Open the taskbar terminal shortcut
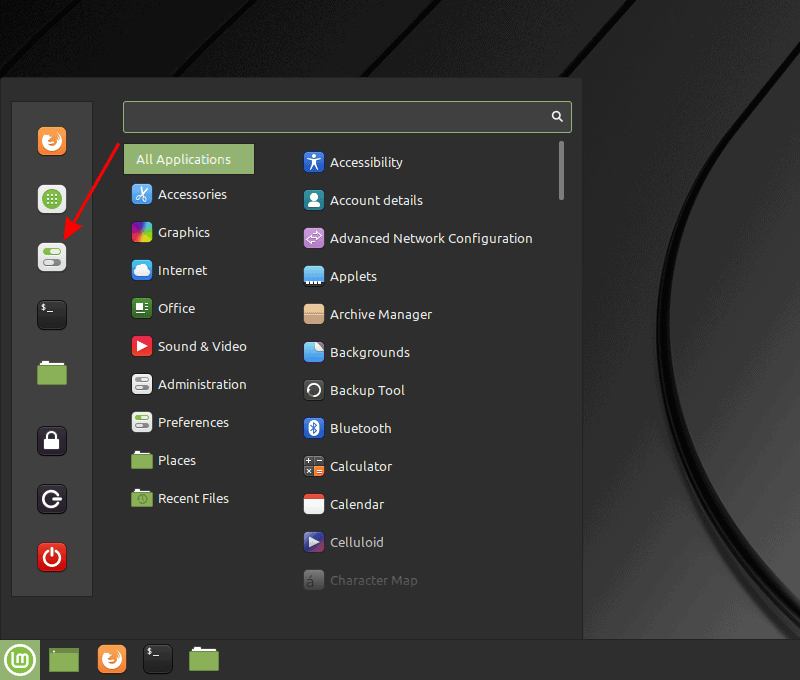Image resolution: width=800 pixels, height=680 pixels. [x=157, y=659]
